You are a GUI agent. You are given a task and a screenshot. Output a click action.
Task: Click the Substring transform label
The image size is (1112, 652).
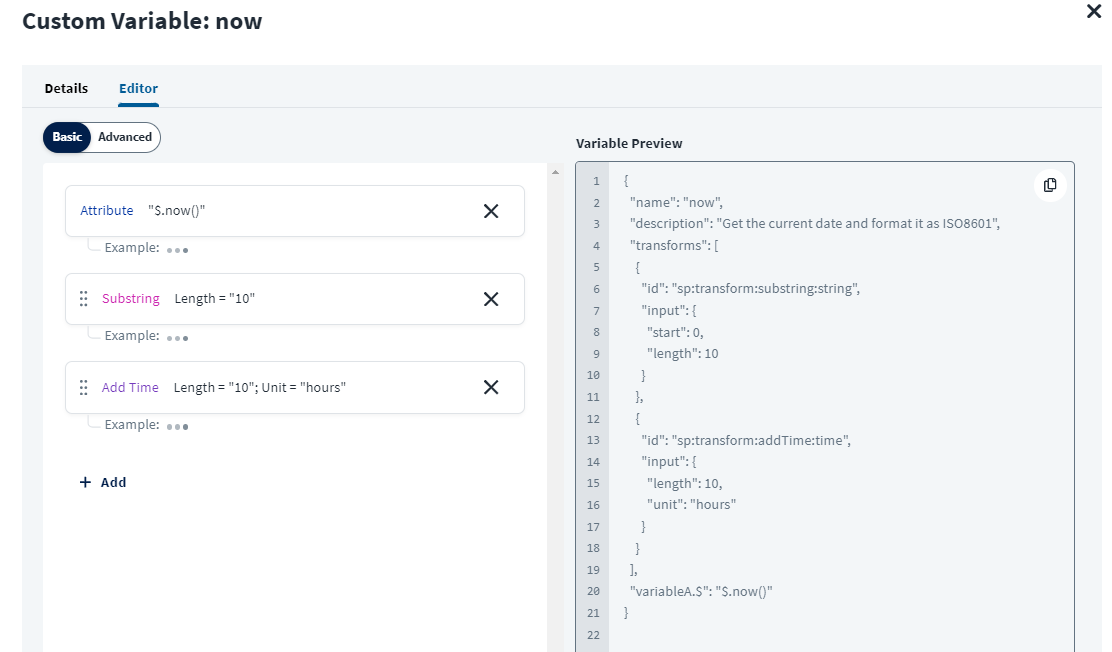point(131,299)
